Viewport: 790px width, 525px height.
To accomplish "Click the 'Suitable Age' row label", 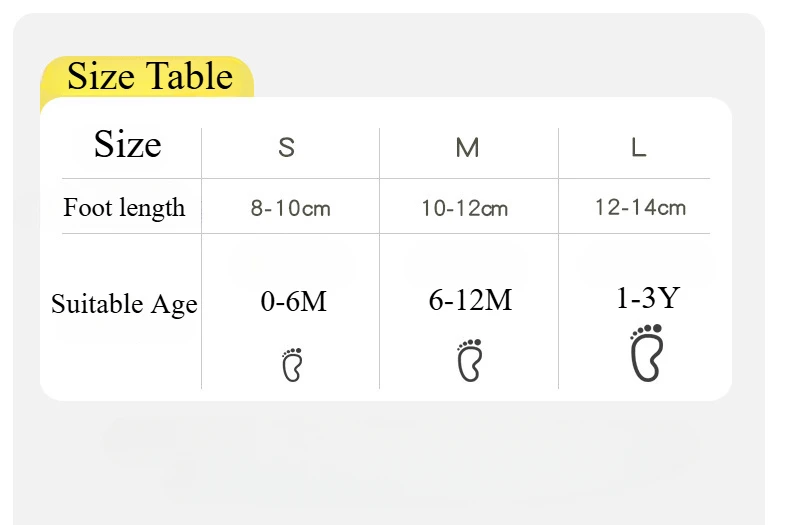I will click(x=124, y=304).
